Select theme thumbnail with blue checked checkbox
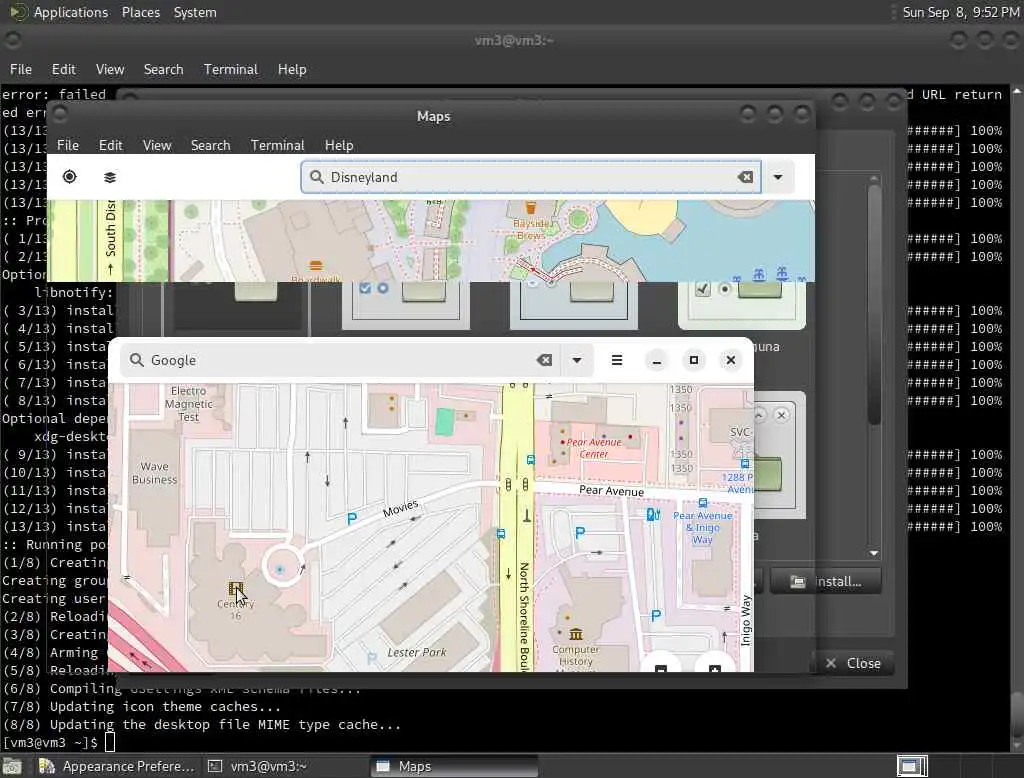This screenshot has height=778, width=1024. [x=406, y=306]
